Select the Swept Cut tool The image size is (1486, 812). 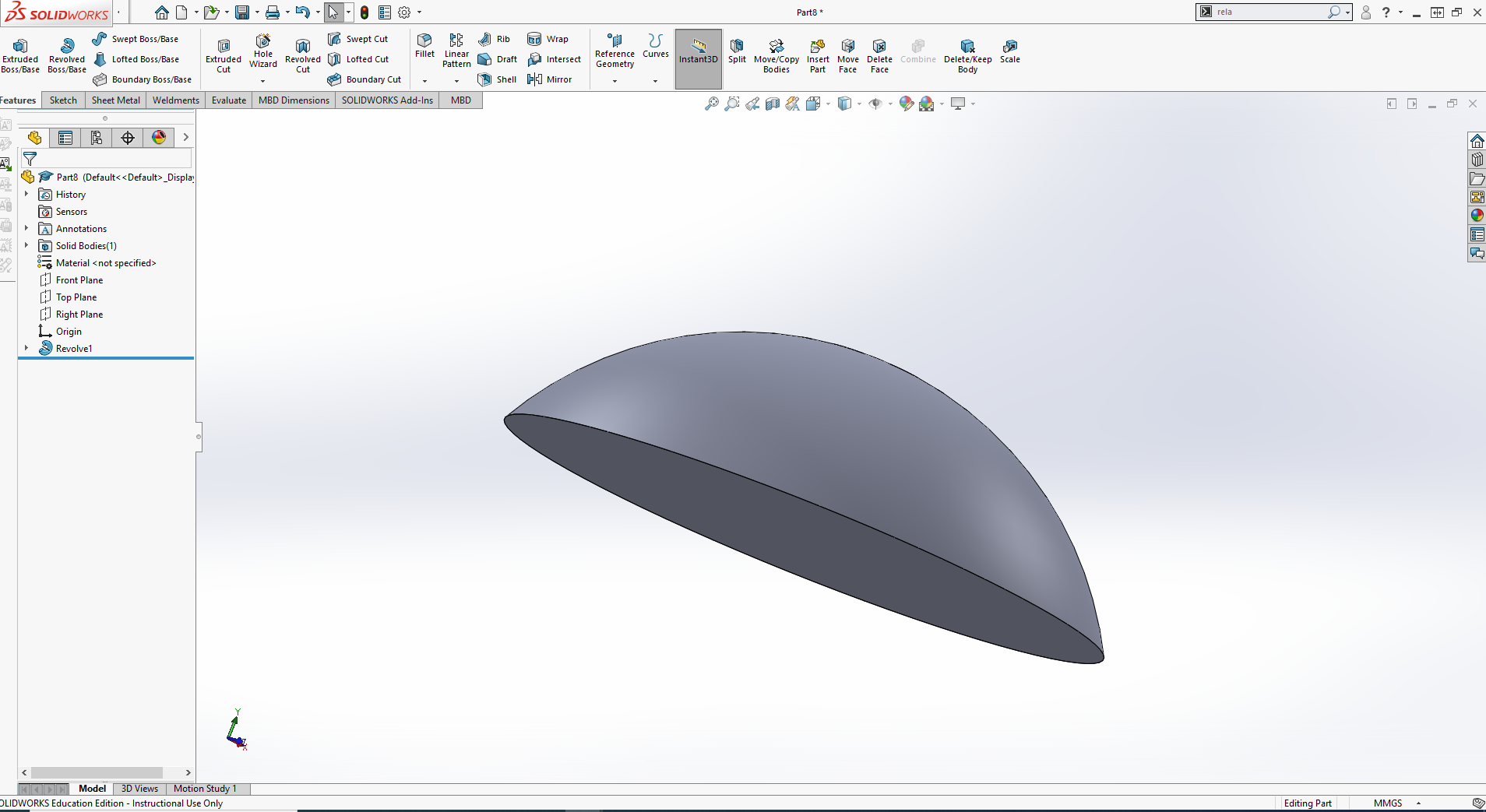click(x=358, y=39)
